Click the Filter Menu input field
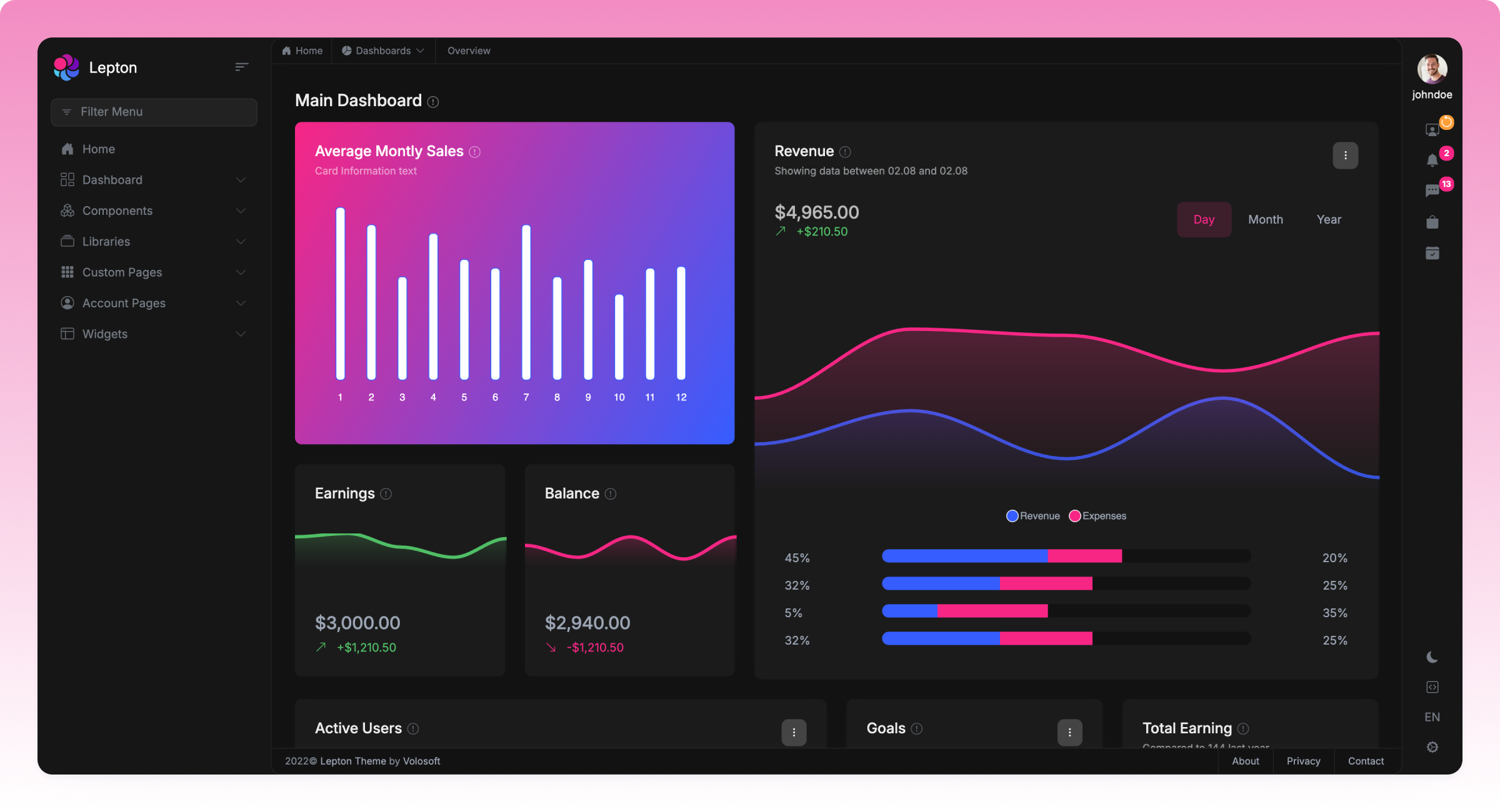This screenshot has height=812, width=1500. 154,112
